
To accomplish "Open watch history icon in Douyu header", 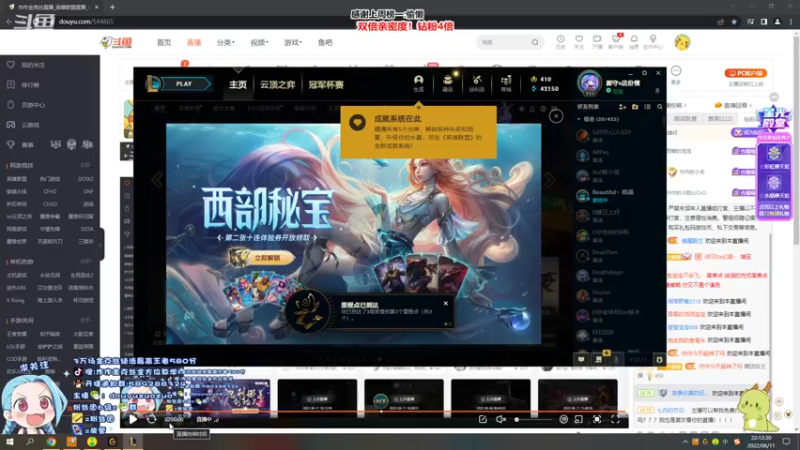I will pos(560,42).
